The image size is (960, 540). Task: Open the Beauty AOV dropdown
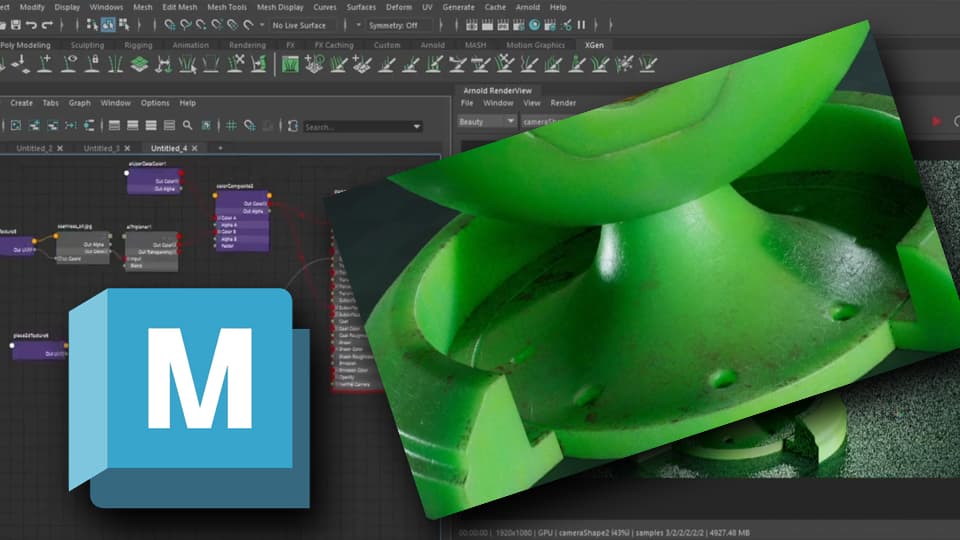[487, 122]
